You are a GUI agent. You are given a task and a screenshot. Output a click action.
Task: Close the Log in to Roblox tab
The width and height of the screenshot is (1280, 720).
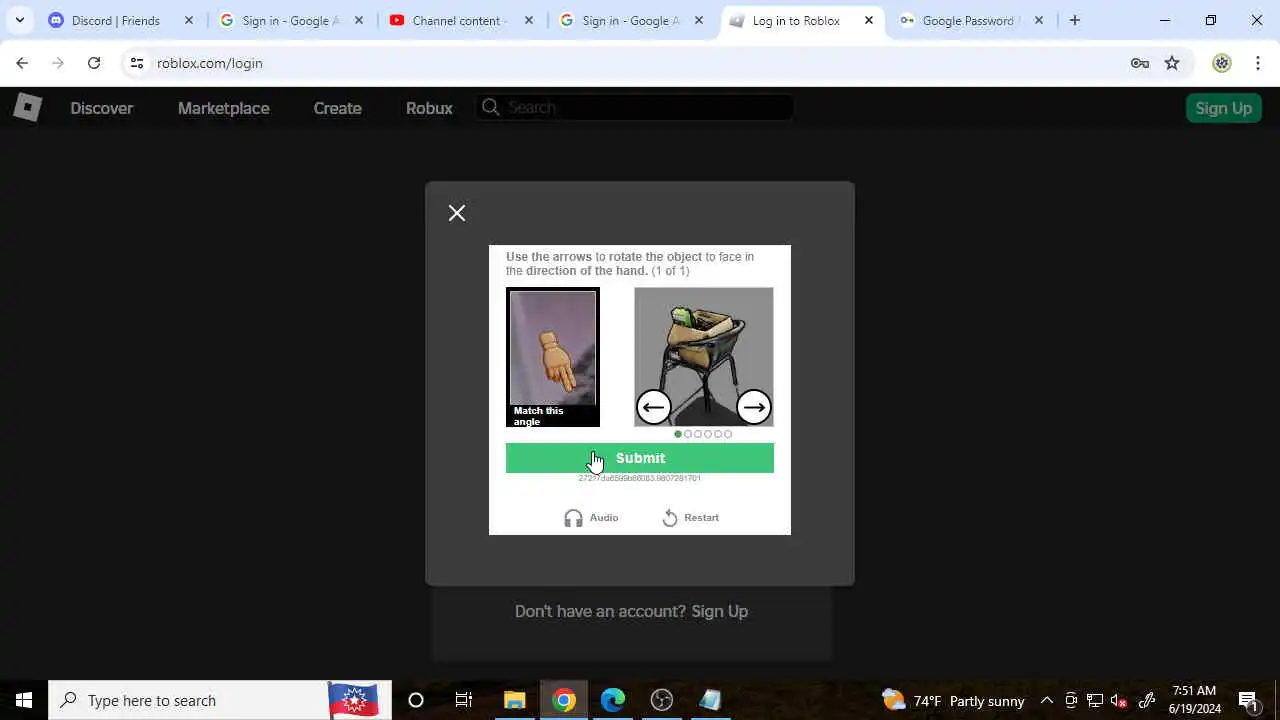point(869,20)
